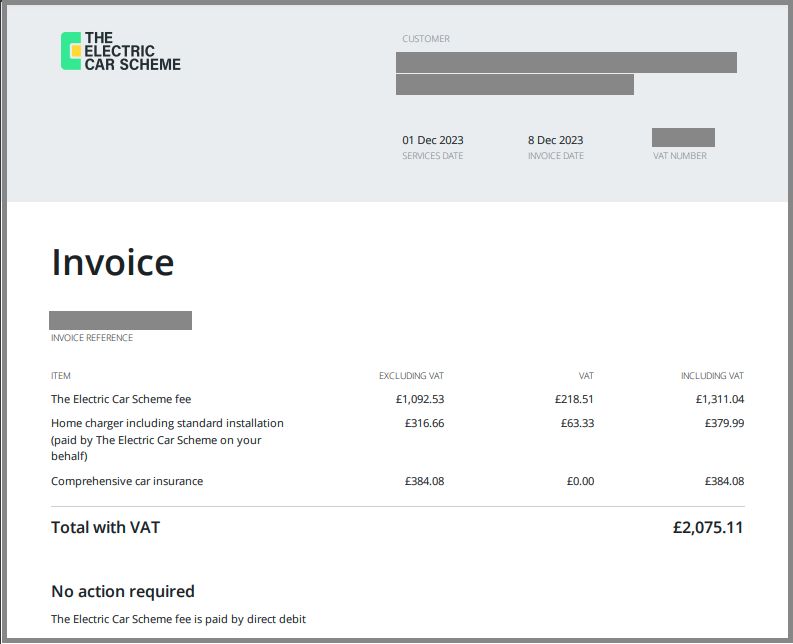Click the Total with VAT label

[106, 528]
